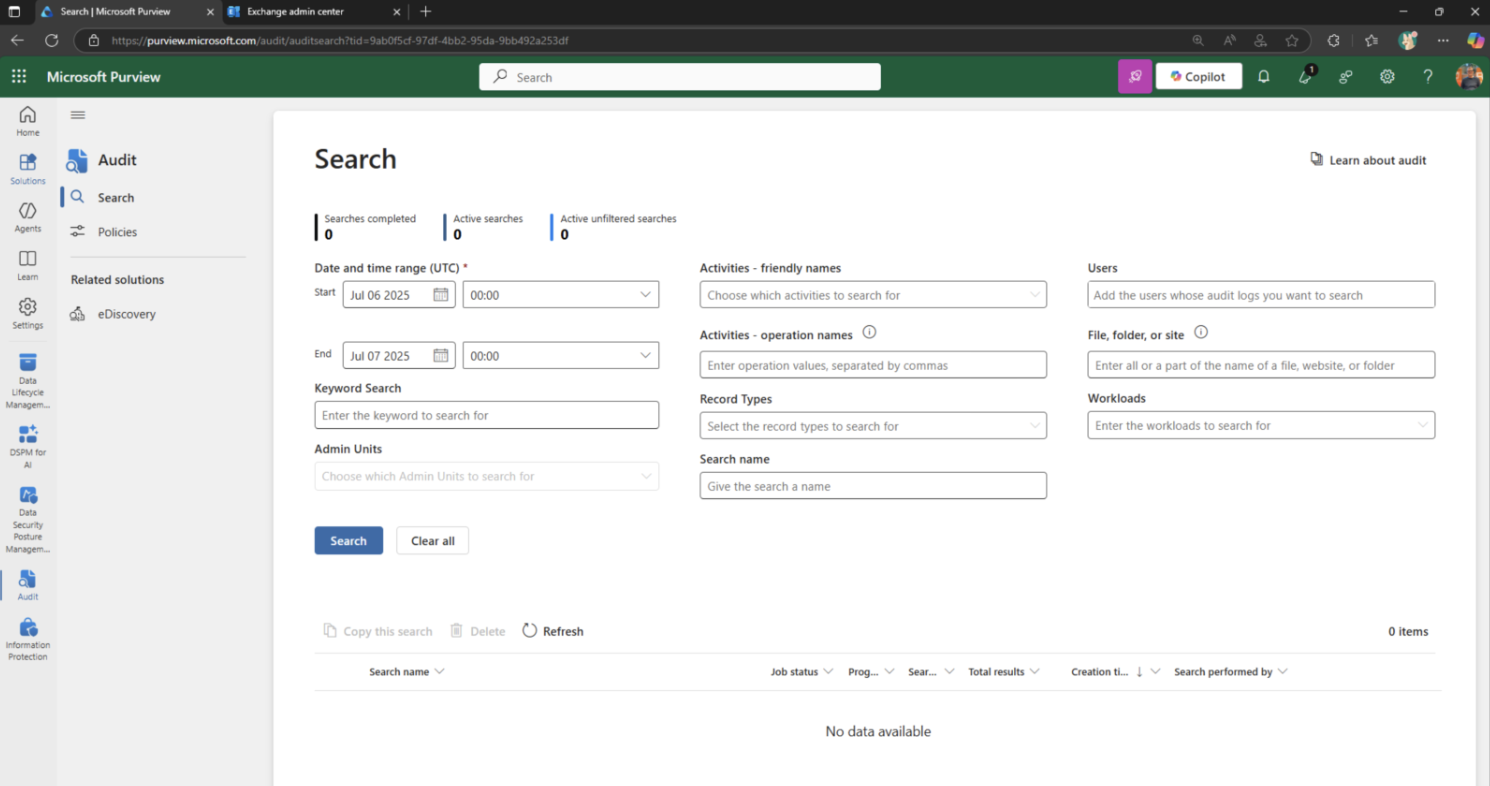Image resolution: width=1490 pixels, height=786 pixels.
Task: Open End time 00:00 dropdown
Action: pyautogui.click(x=561, y=355)
